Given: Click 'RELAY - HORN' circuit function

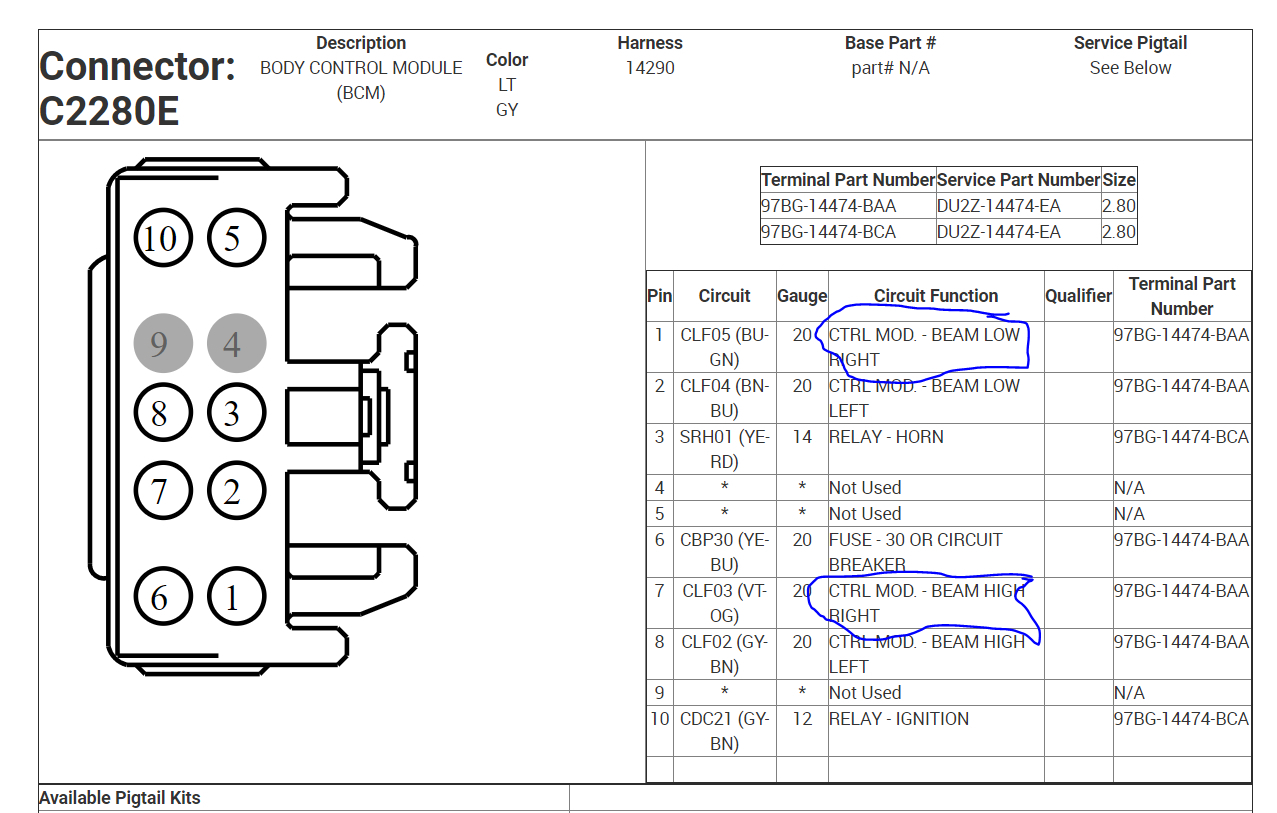Looking at the screenshot, I should click(886, 437).
